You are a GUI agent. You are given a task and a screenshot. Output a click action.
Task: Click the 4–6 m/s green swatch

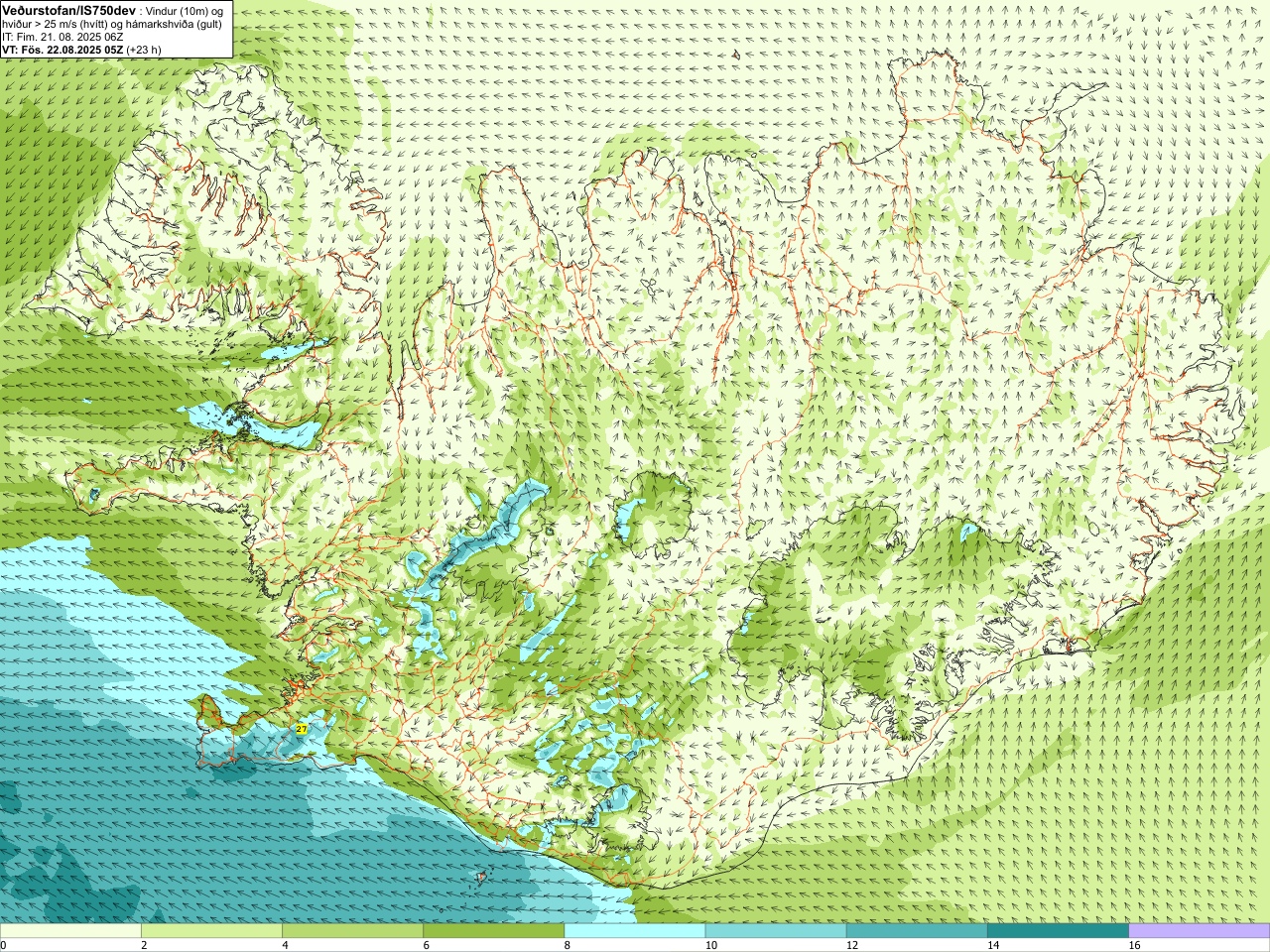(x=352, y=931)
